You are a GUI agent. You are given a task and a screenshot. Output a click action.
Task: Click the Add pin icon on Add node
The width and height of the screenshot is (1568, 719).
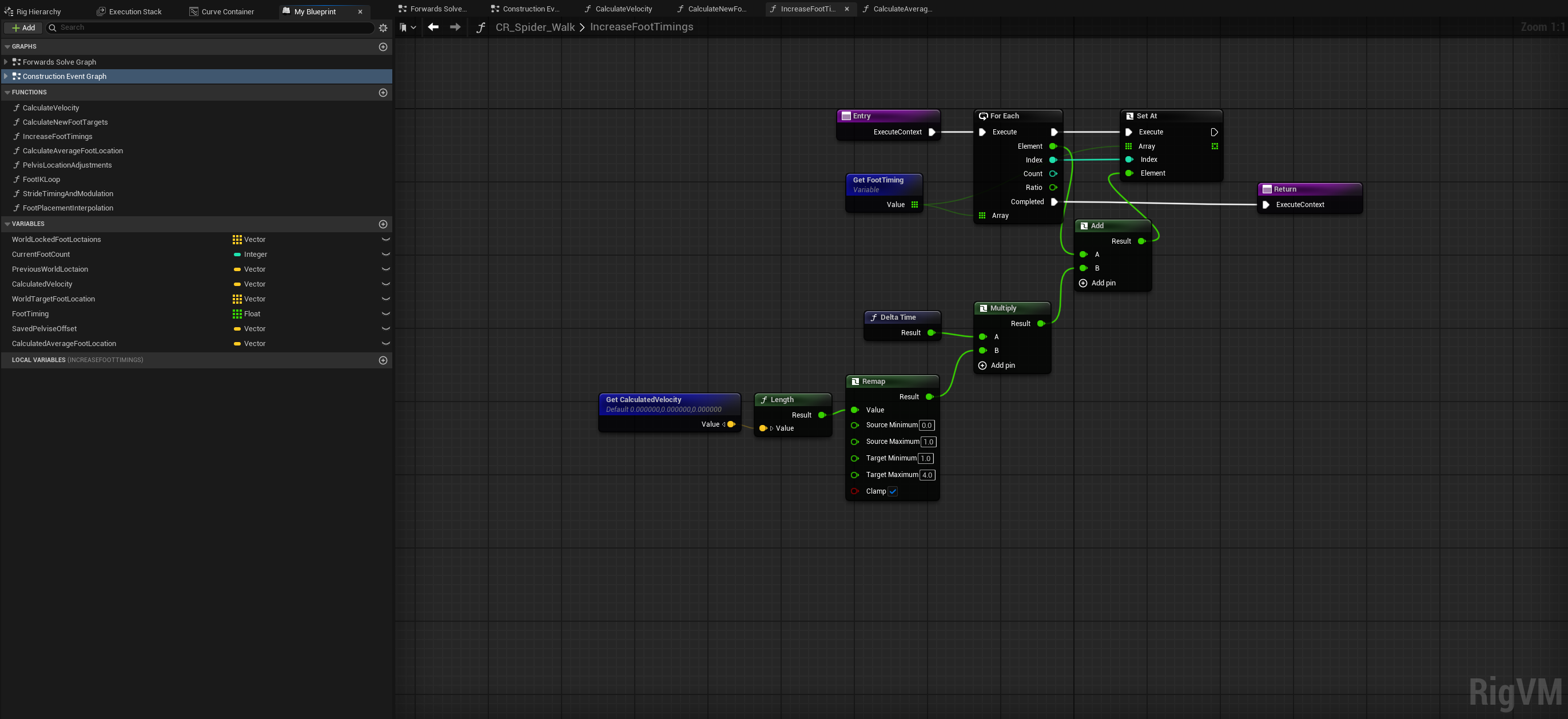tap(1083, 283)
